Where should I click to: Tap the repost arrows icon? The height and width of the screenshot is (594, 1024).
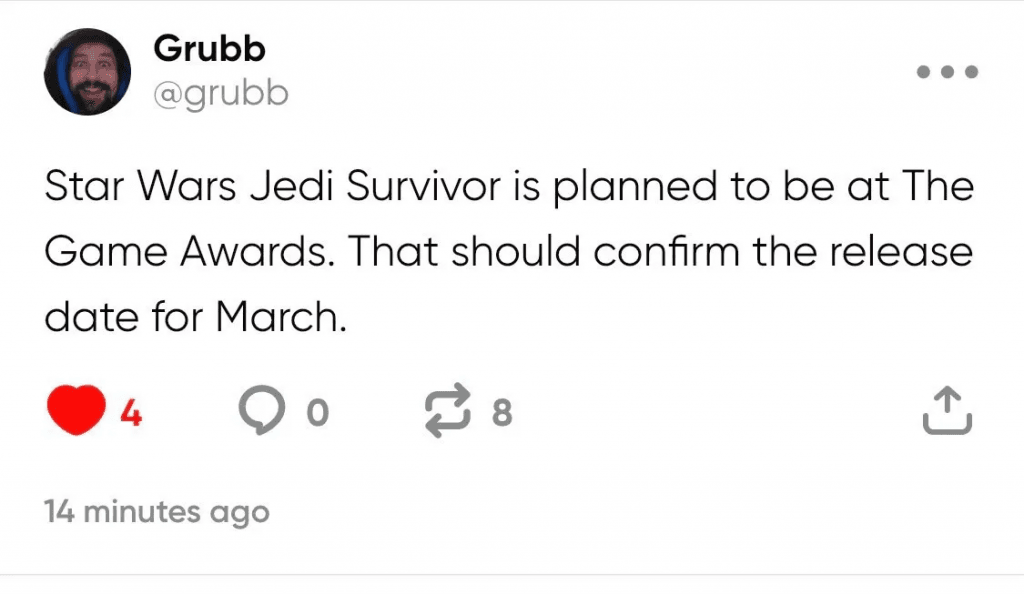[x=446, y=410]
